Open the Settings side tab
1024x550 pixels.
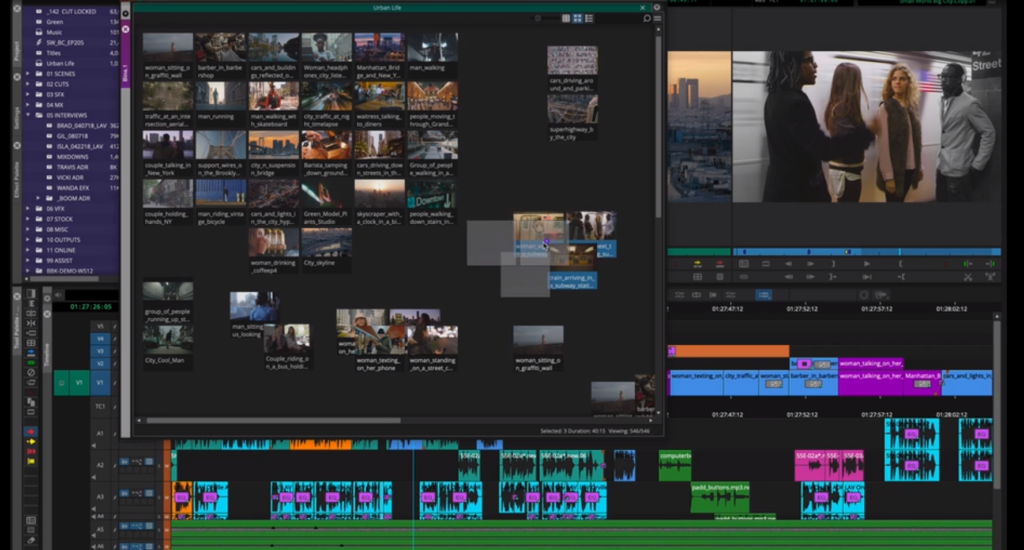17,118
